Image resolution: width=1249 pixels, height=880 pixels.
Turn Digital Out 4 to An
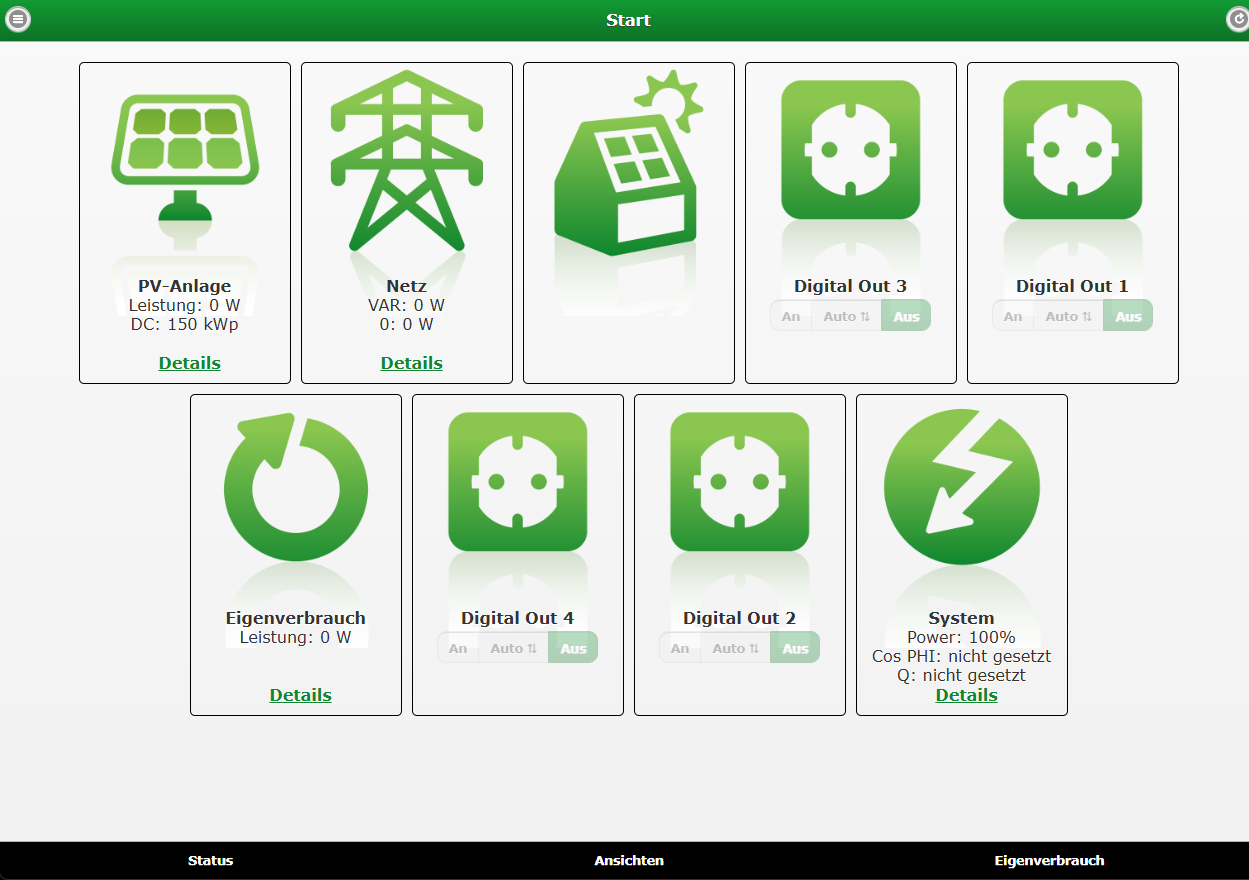click(458, 648)
